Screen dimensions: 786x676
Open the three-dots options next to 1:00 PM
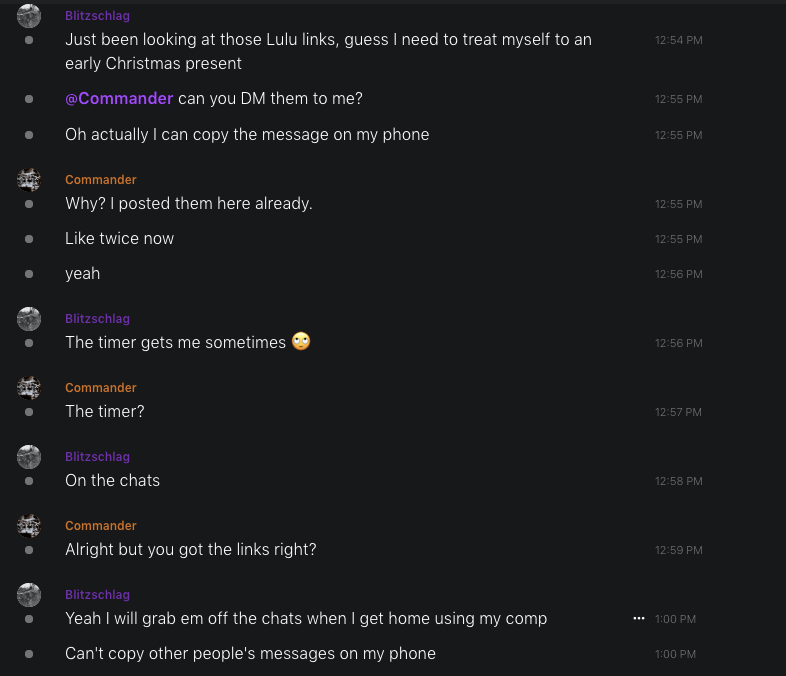pos(639,619)
